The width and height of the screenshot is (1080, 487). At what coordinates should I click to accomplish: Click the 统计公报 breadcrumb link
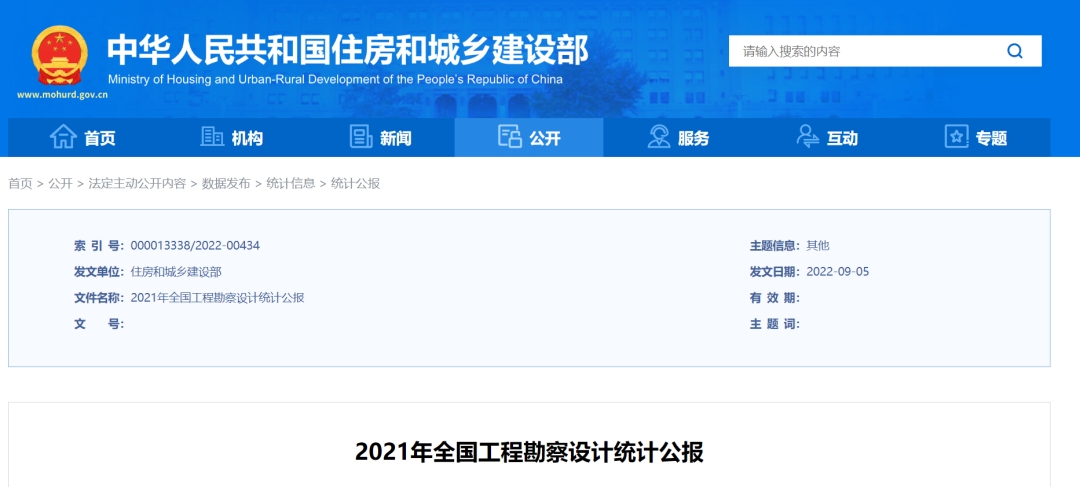355,184
